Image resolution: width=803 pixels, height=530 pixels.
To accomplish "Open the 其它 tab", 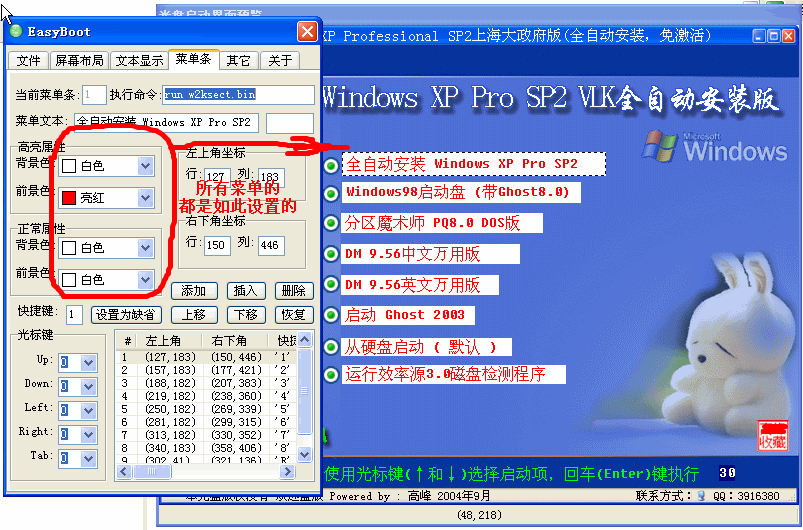I will [x=239, y=60].
